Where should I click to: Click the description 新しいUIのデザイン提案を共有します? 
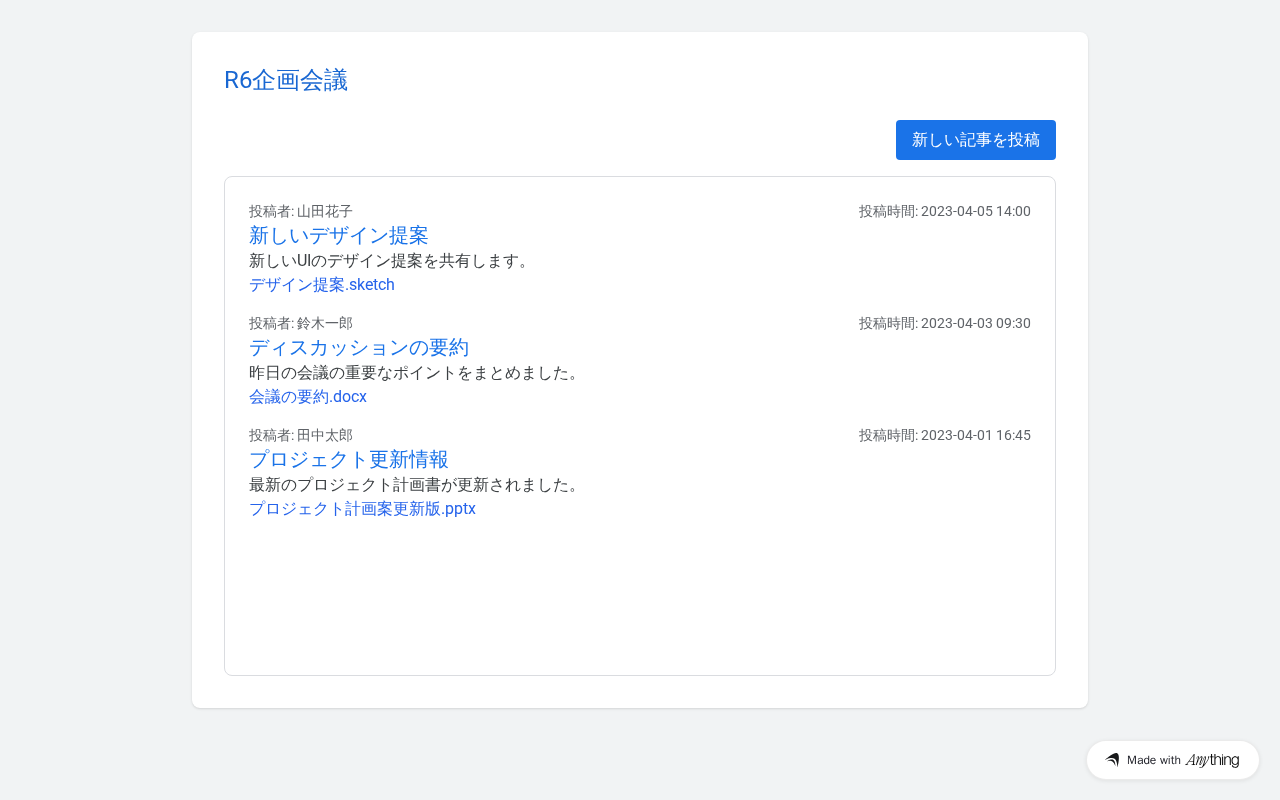(390, 261)
